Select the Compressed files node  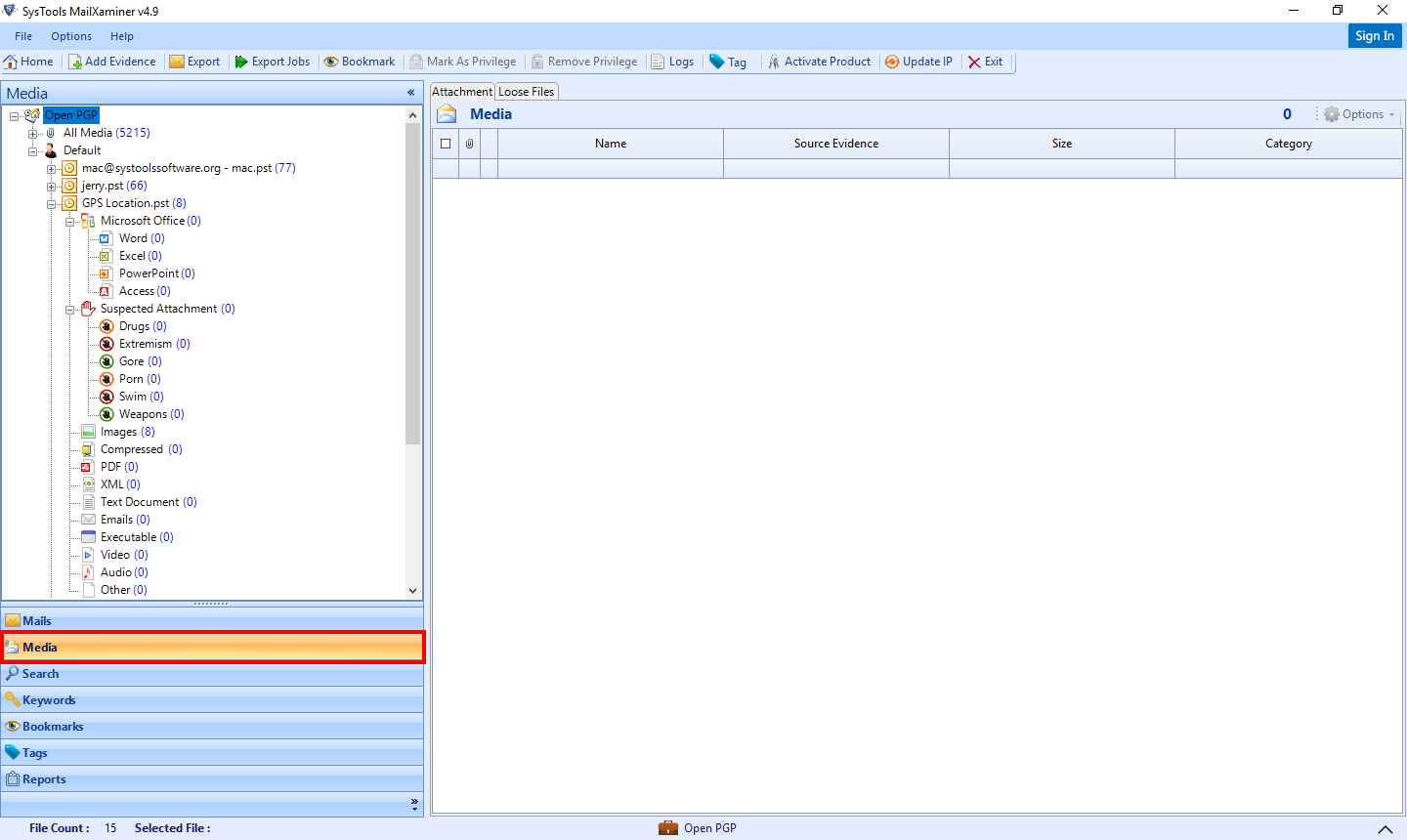pyautogui.click(x=141, y=449)
